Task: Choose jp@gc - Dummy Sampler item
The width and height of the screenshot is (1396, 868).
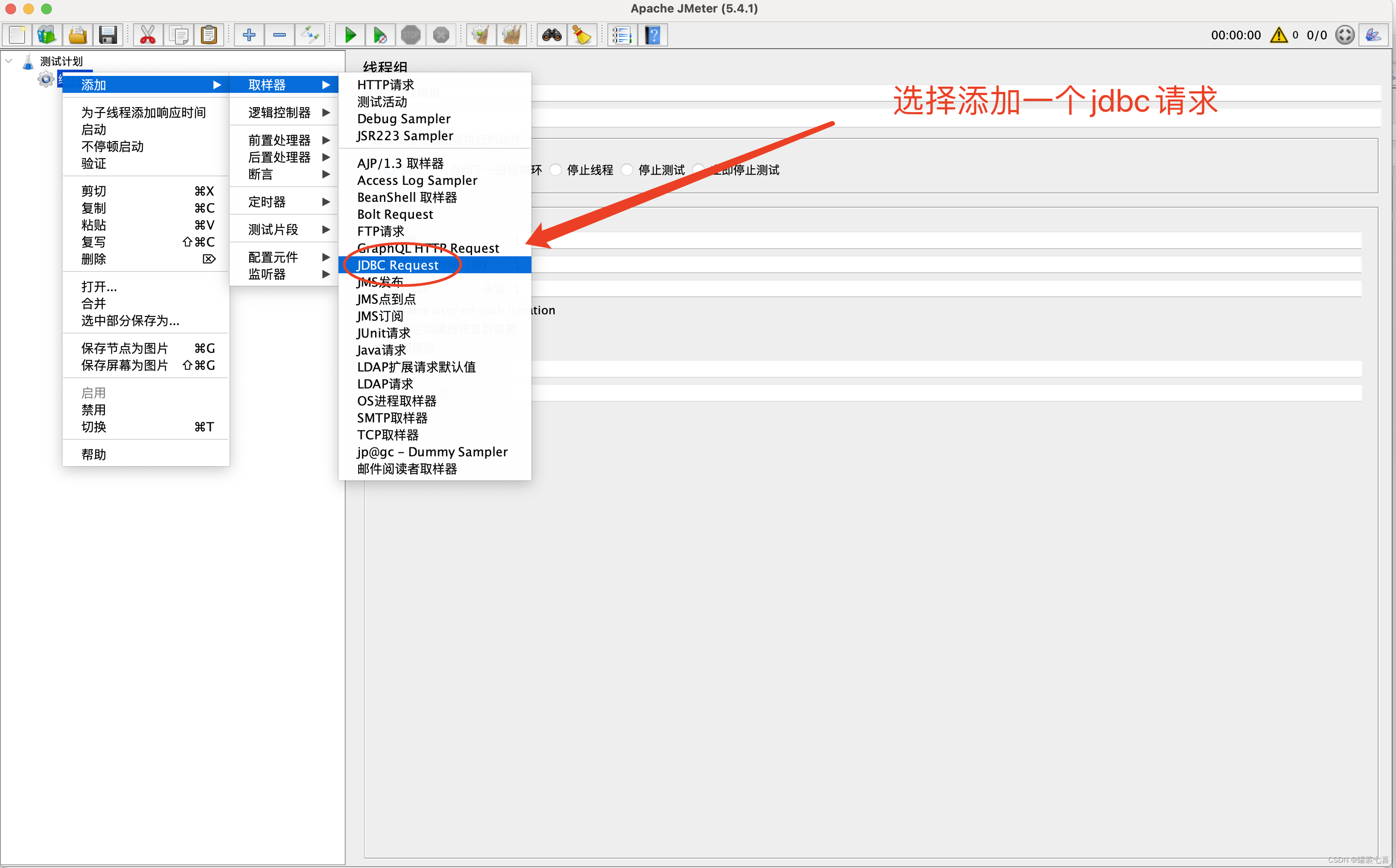Action: point(435,452)
